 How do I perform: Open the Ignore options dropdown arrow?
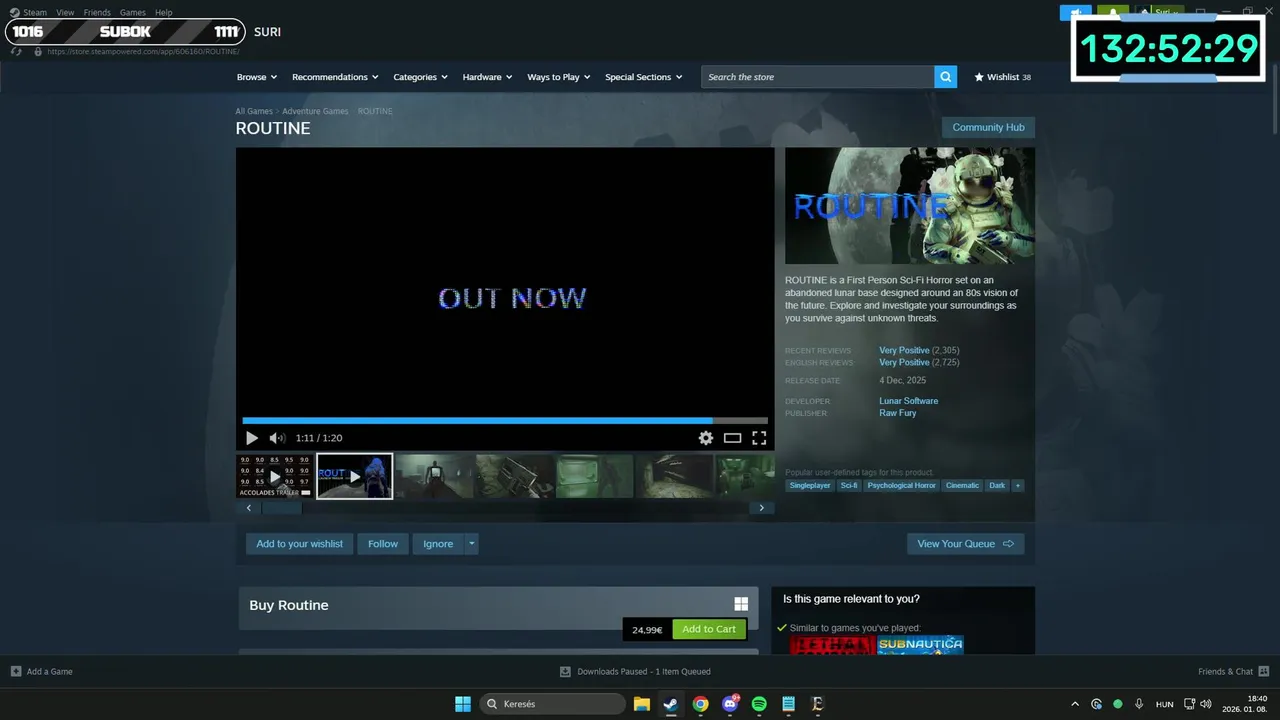click(472, 544)
